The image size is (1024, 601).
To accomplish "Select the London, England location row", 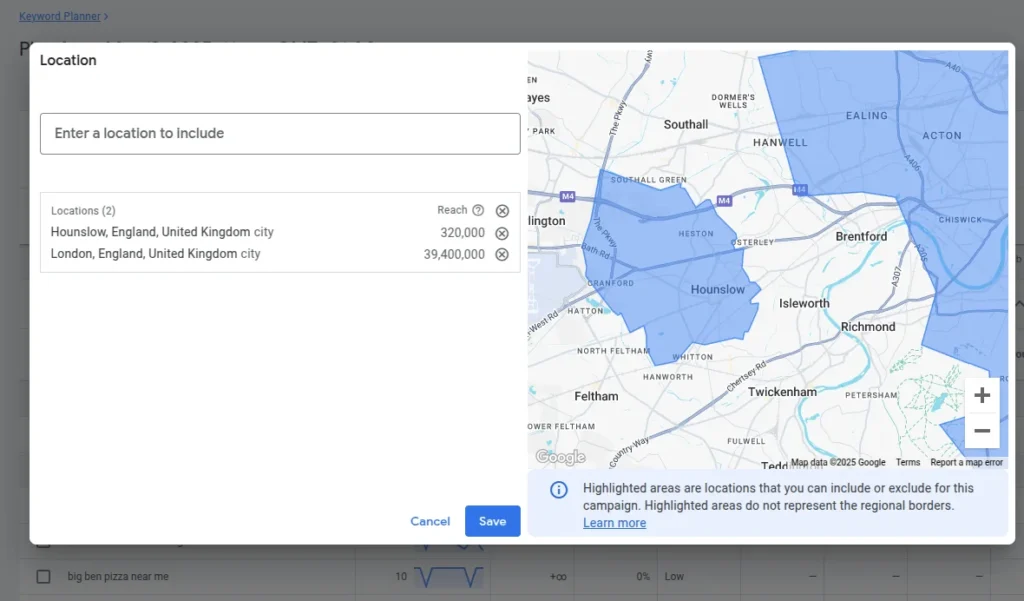I will point(155,254).
